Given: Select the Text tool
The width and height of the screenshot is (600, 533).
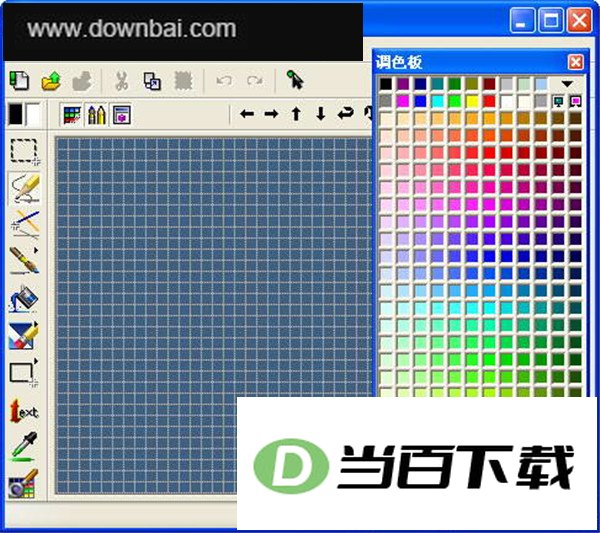Looking at the screenshot, I should (24, 412).
